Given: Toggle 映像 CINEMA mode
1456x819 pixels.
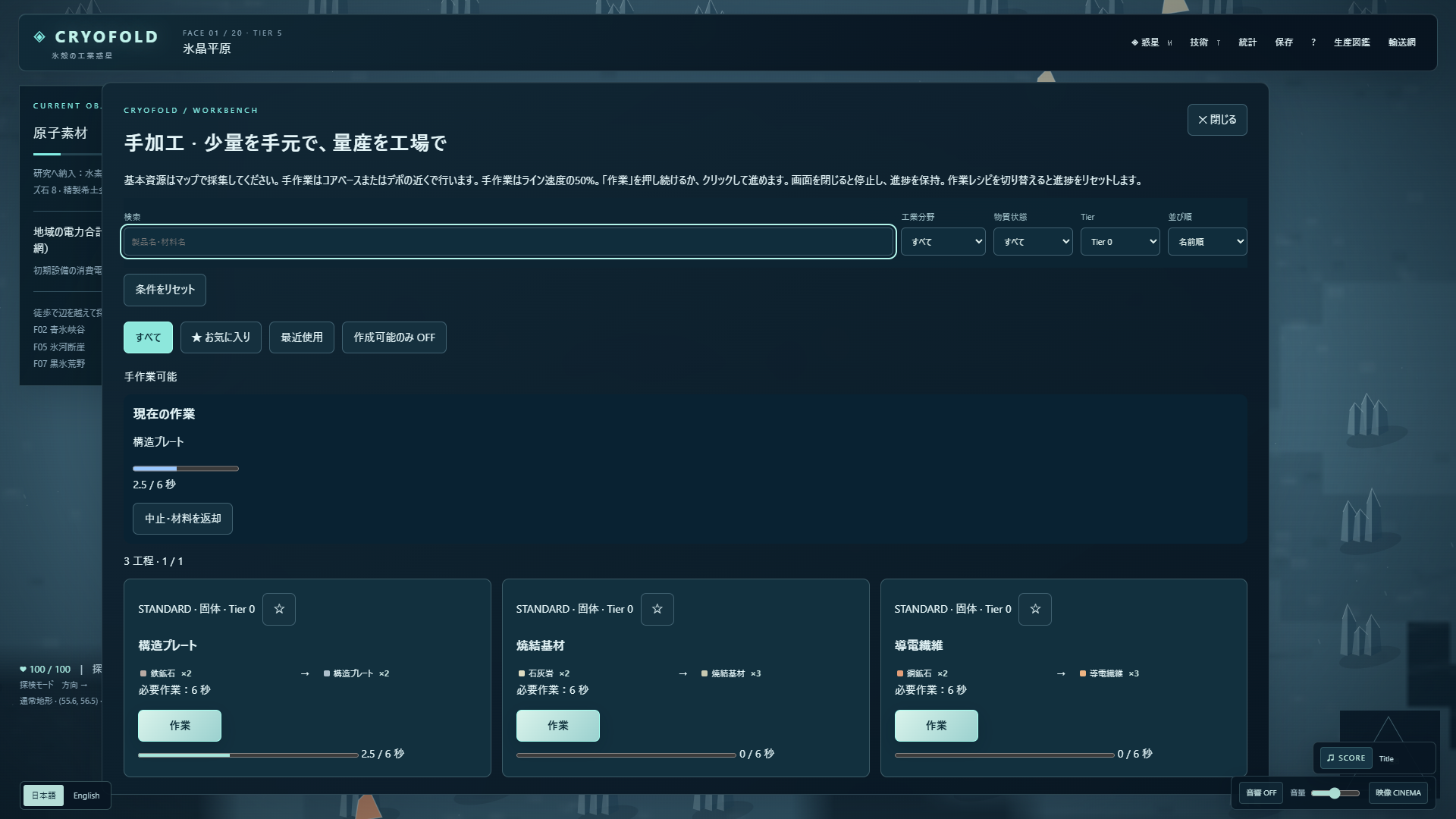Looking at the screenshot, I should [1398, 792].
